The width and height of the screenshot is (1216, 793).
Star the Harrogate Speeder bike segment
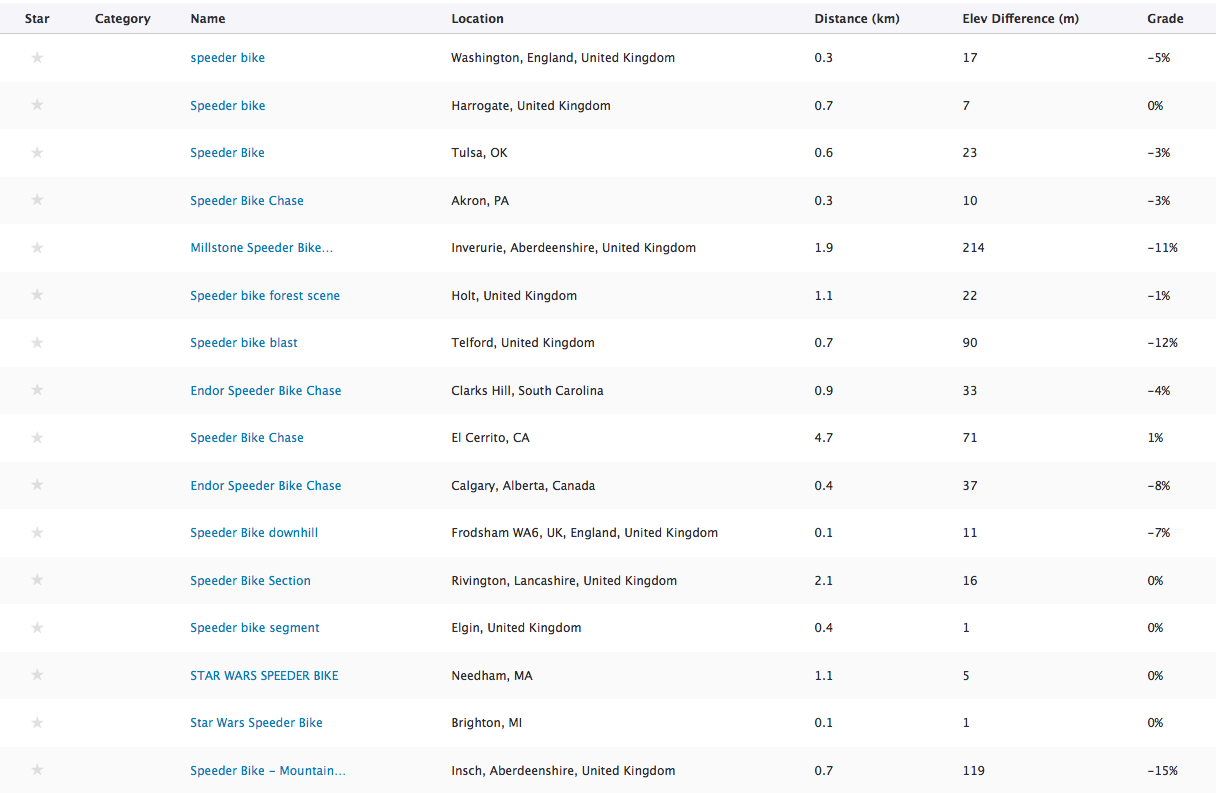click(37, 105)
